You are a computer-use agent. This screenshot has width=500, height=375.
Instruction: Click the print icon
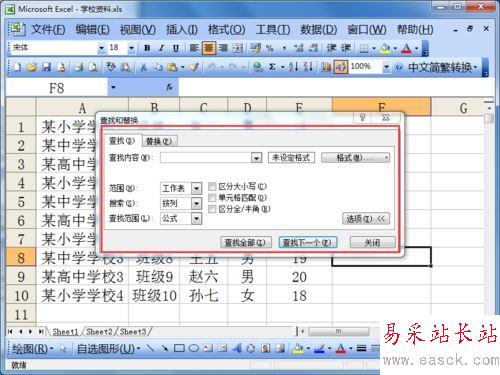pyautogui.click(x=79, y=67)
